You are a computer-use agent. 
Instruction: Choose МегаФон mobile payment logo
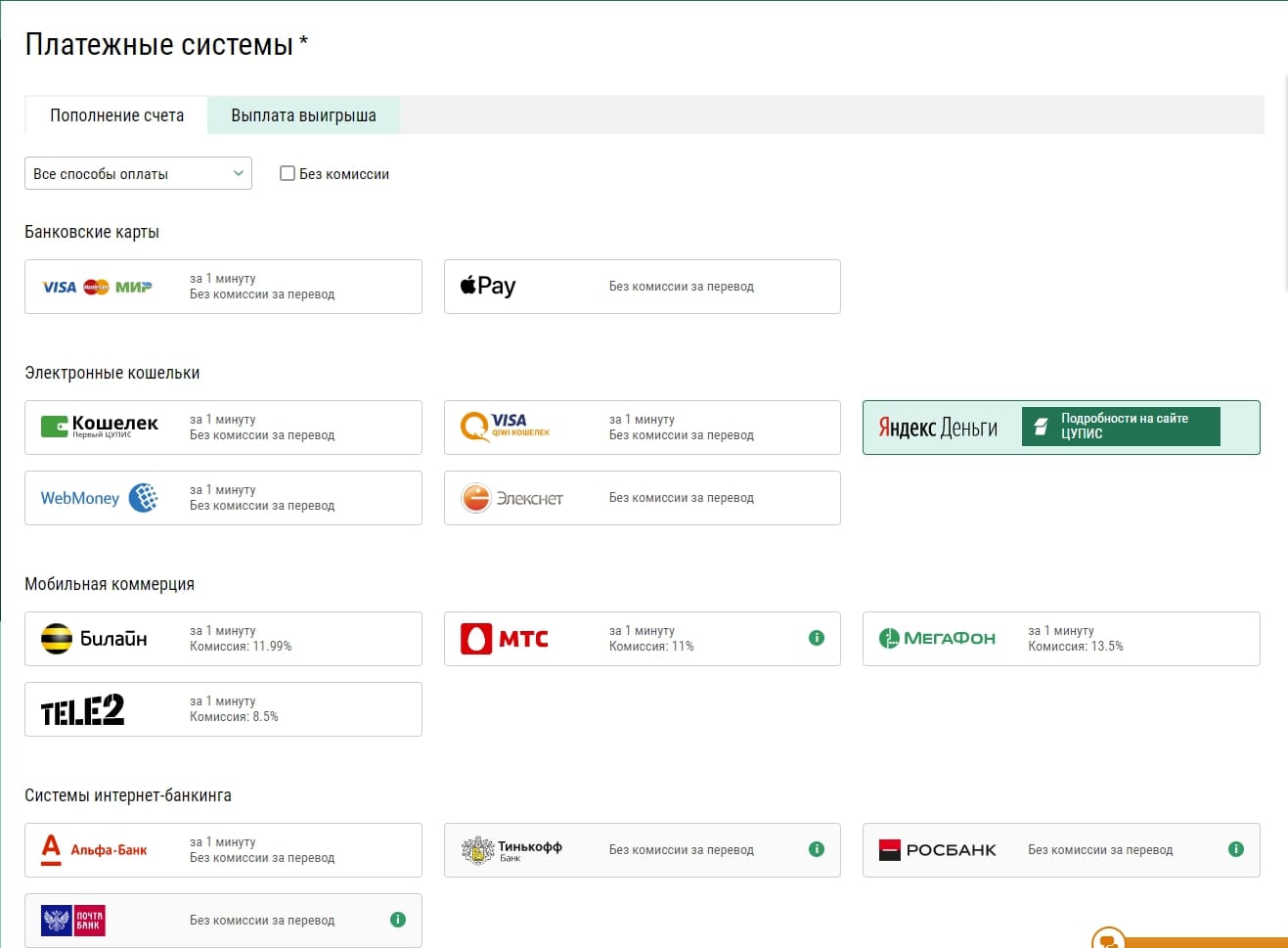point(937,639)
